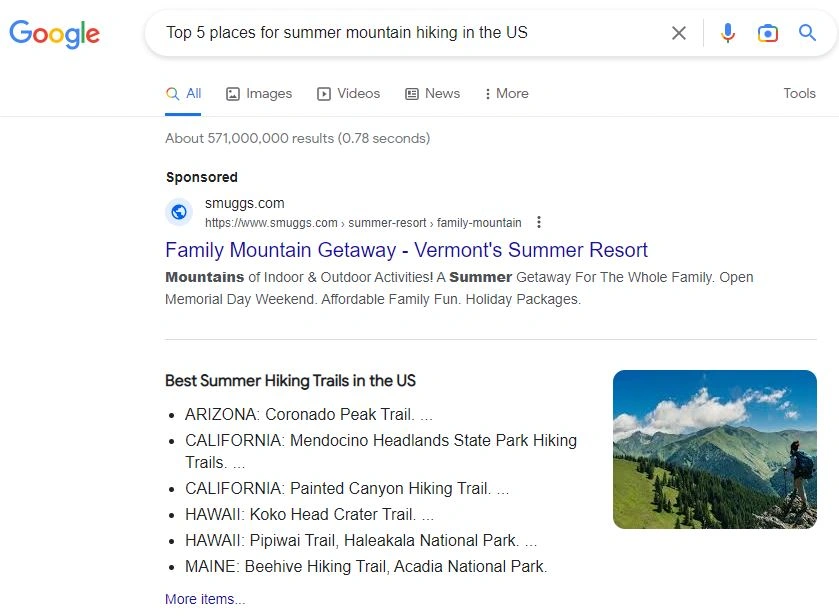
Task: Click the Best Summer Hiking Trails heading
Action: coord(290,381)
